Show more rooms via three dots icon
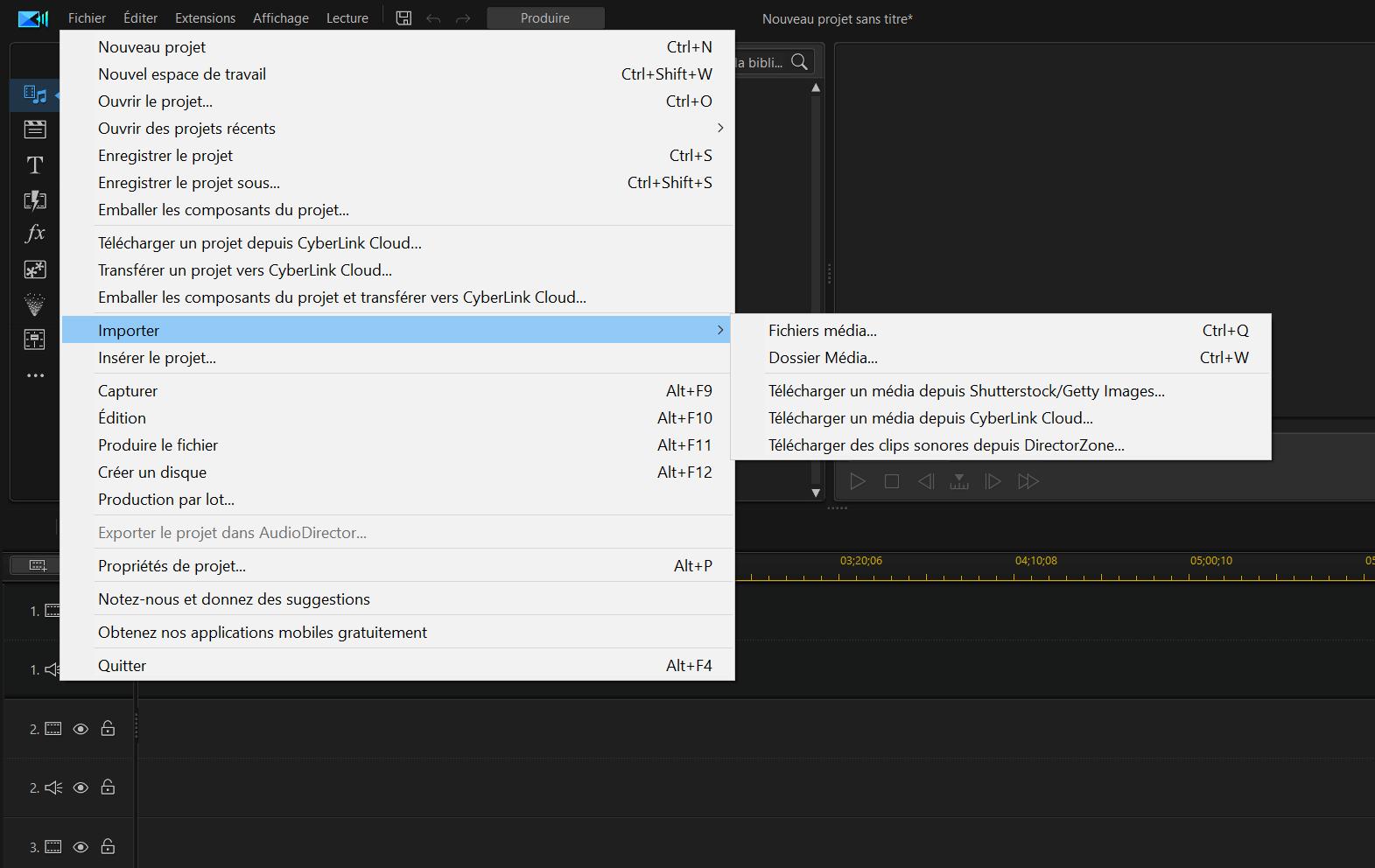 coord(35,375)
